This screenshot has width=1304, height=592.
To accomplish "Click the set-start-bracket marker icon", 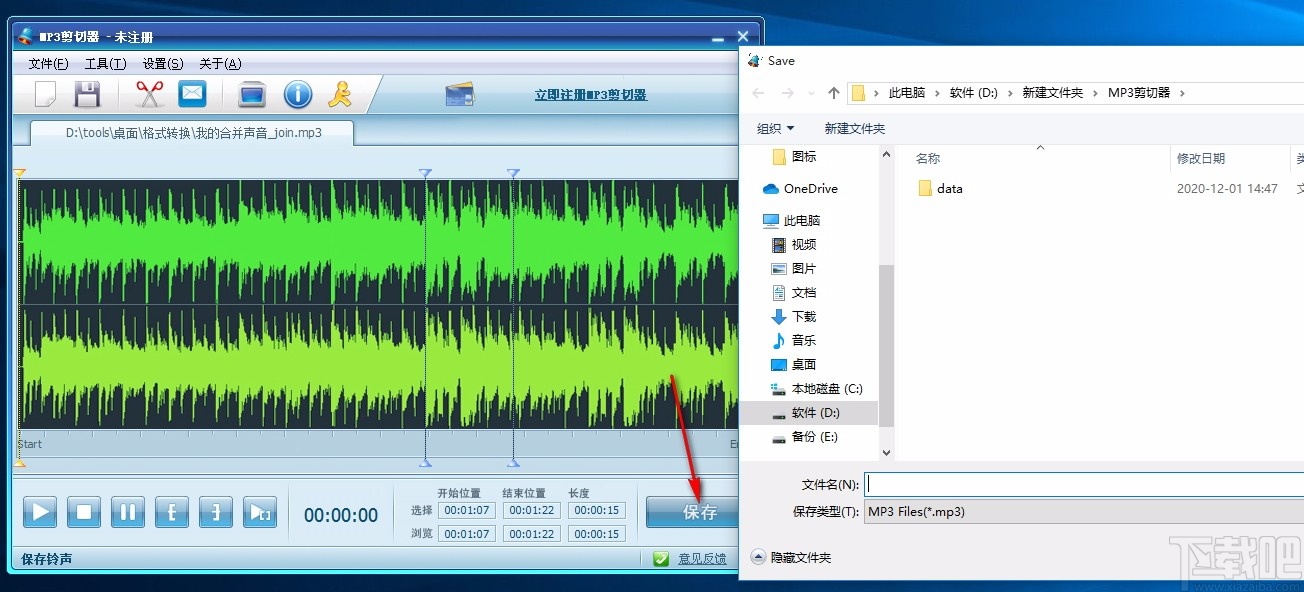I will 172,512.
